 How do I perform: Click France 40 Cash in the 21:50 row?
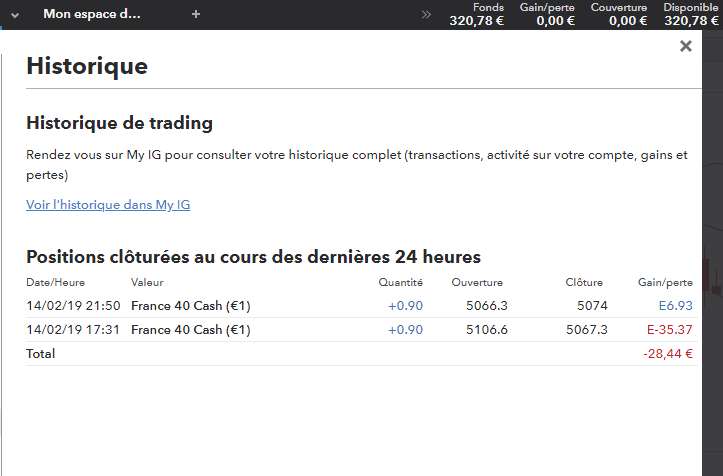coord(191,306)
